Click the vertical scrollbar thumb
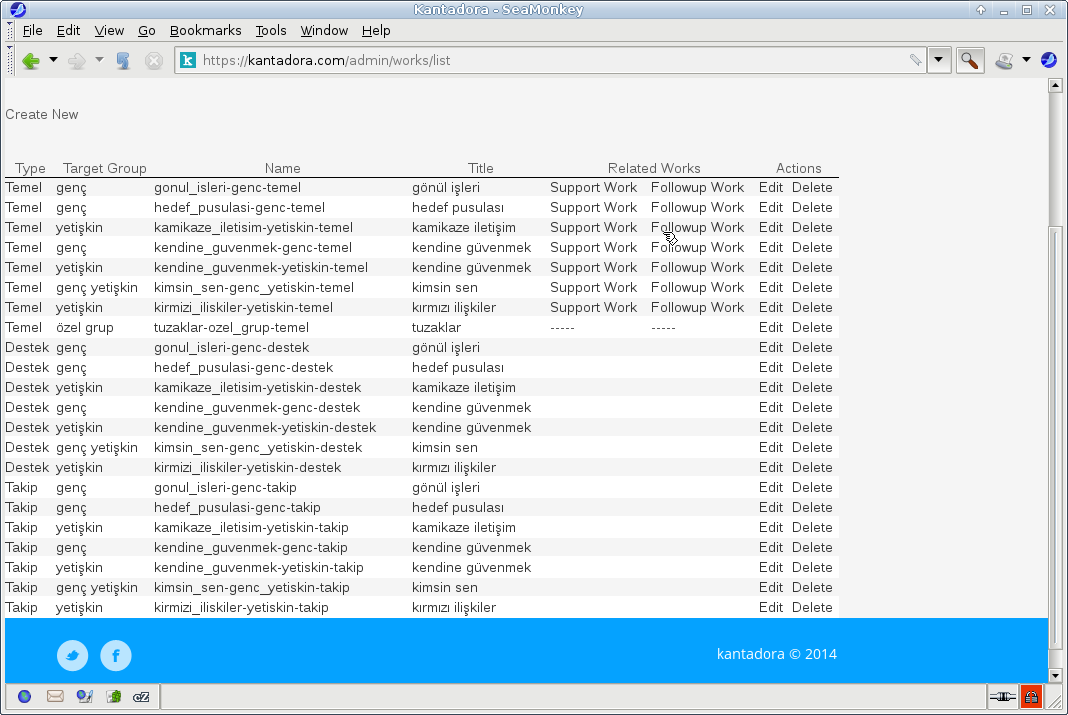The image size is (1068, 715). click(1055, 436)
